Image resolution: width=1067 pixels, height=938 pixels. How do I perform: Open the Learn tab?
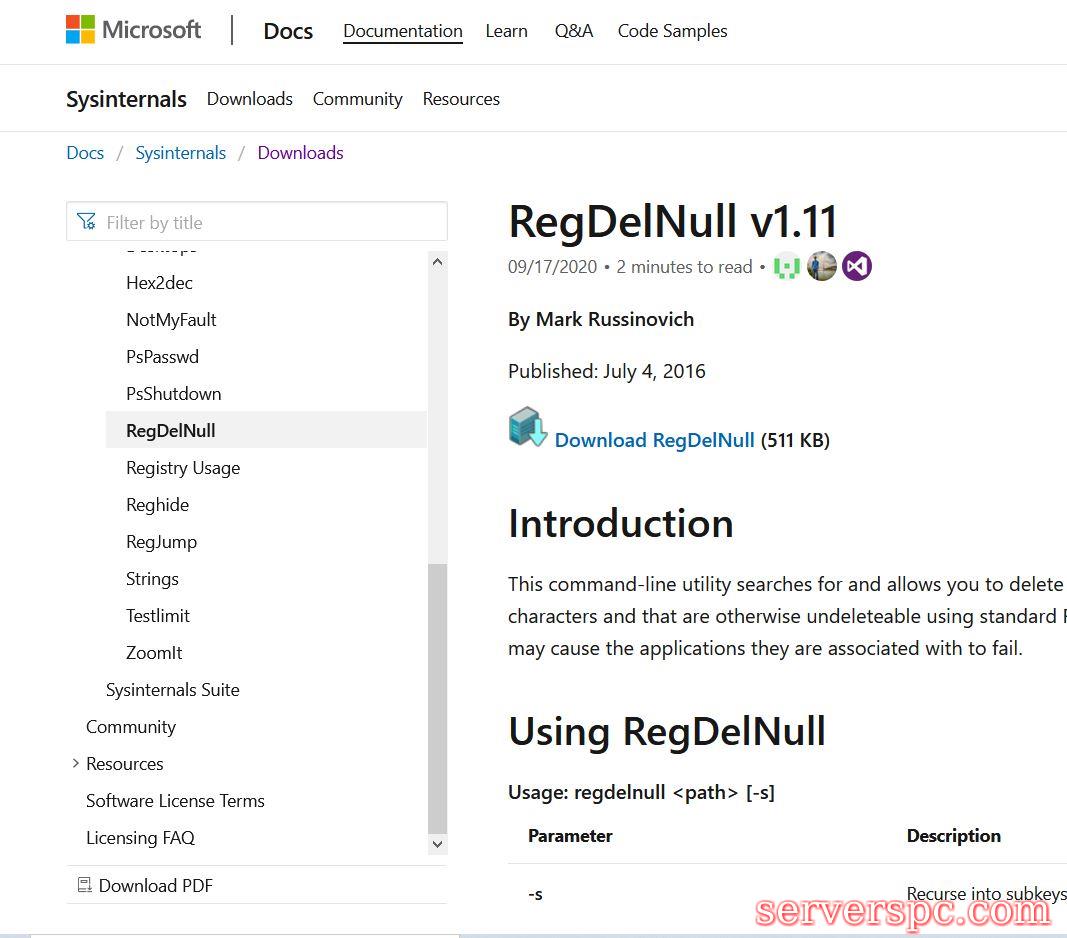(x=506, y=31)
